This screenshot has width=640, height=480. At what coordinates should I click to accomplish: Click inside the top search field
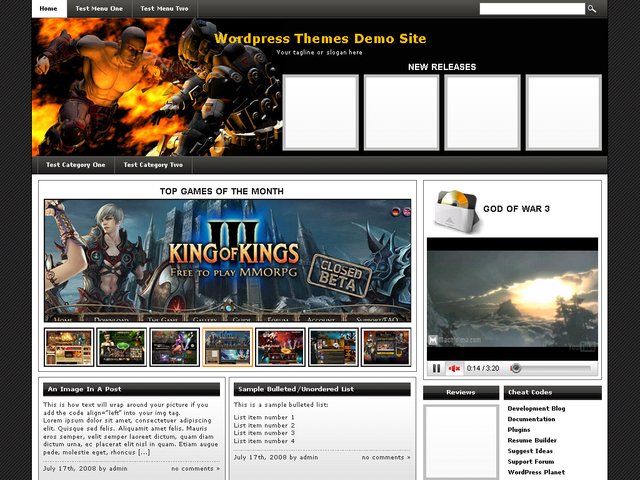(532, 9)
